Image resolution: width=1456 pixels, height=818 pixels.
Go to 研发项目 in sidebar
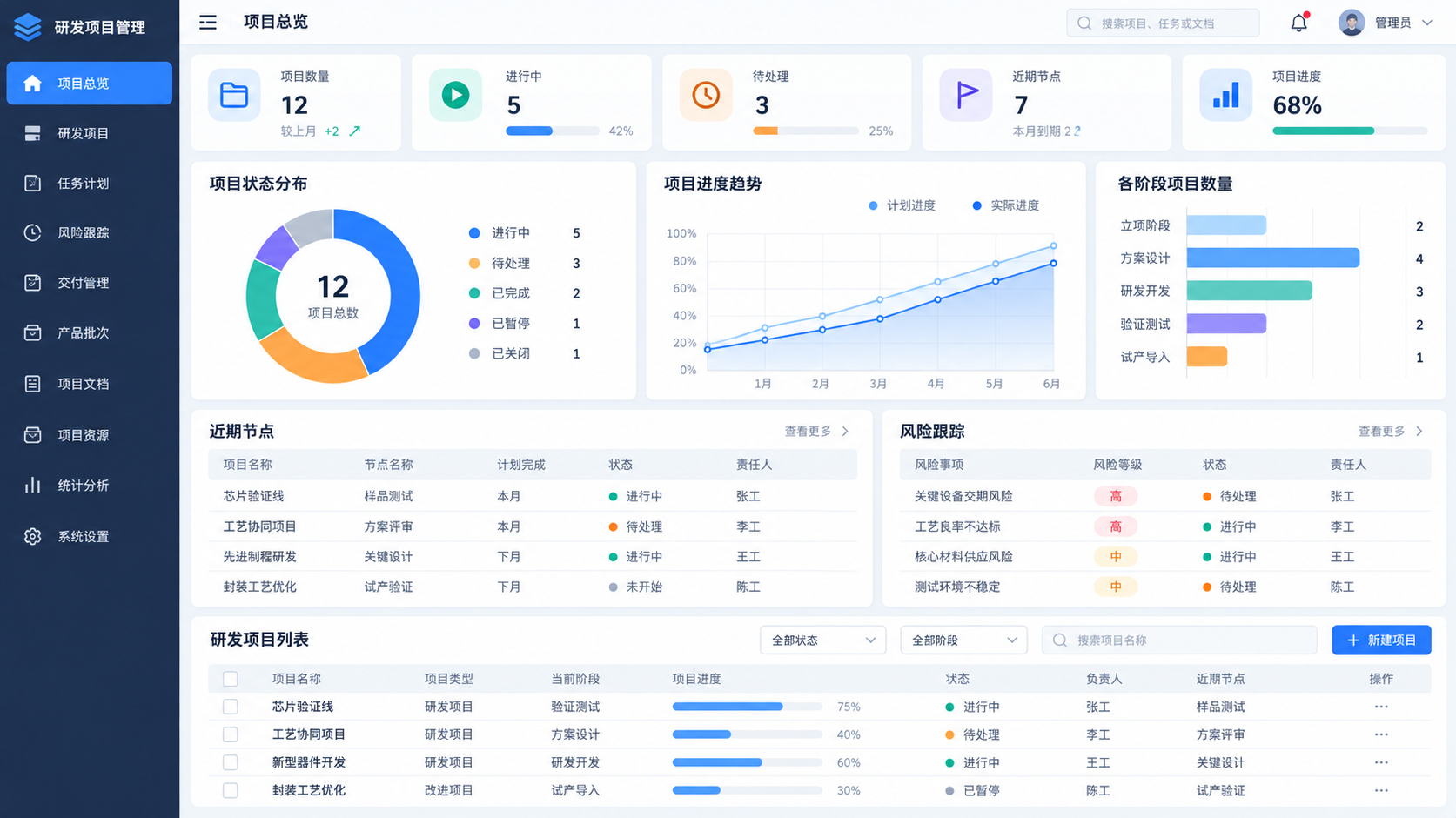click(89, 133)
